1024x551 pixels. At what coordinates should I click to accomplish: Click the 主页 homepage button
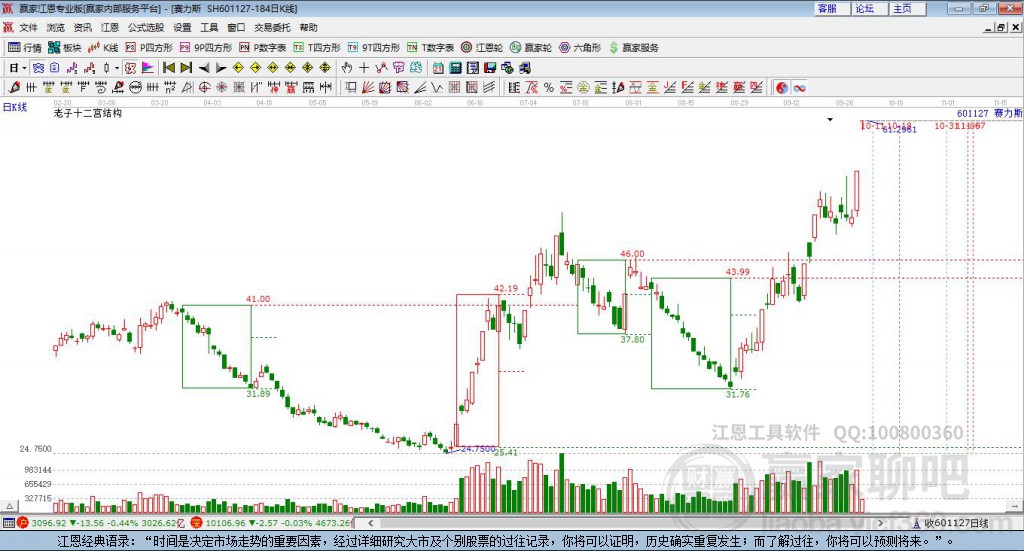tap(908, 8)
